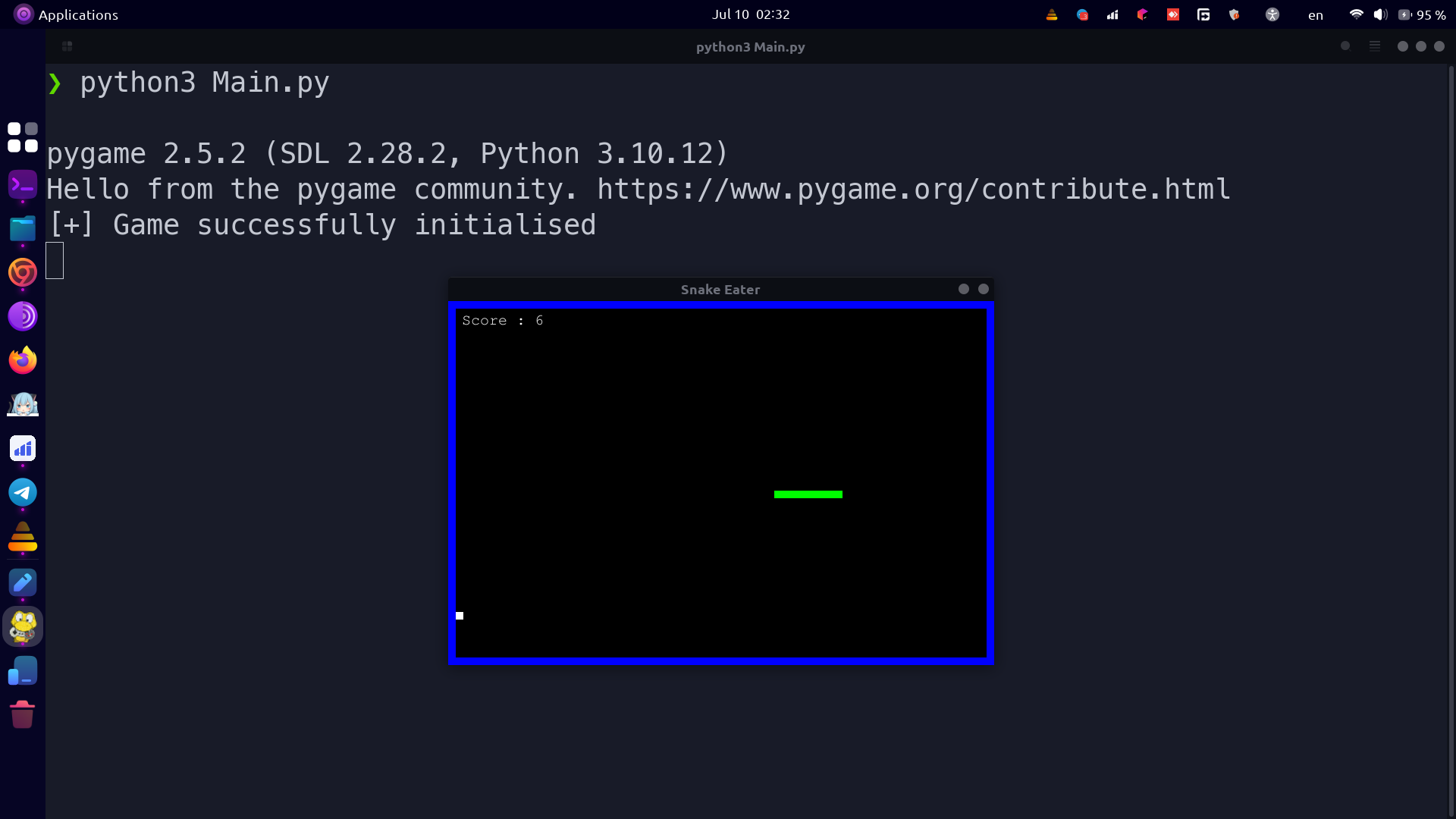Check the 95 % battery indicator

pos(1422,14)
